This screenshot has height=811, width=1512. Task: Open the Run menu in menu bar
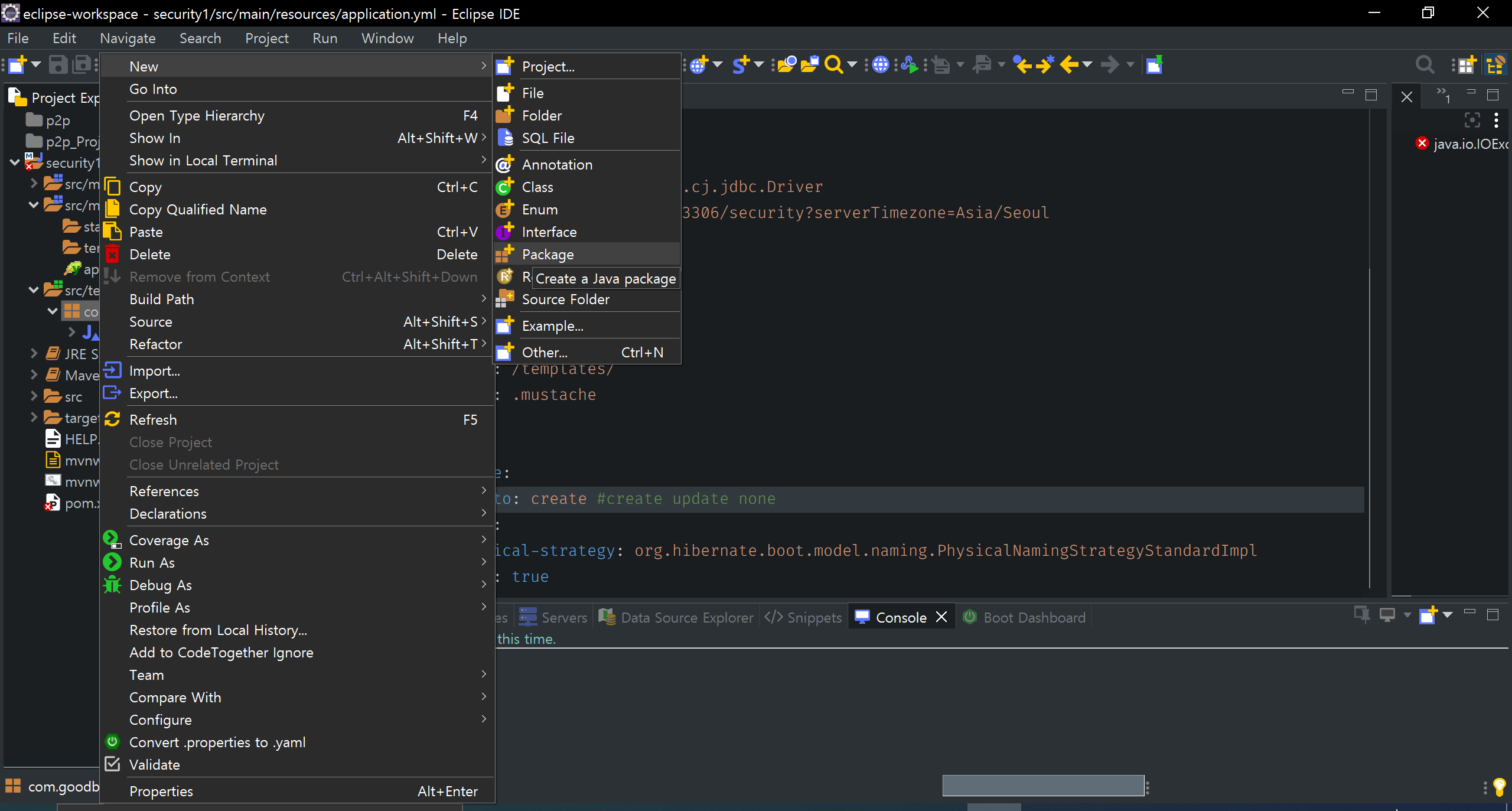click(x=325, y=38)
